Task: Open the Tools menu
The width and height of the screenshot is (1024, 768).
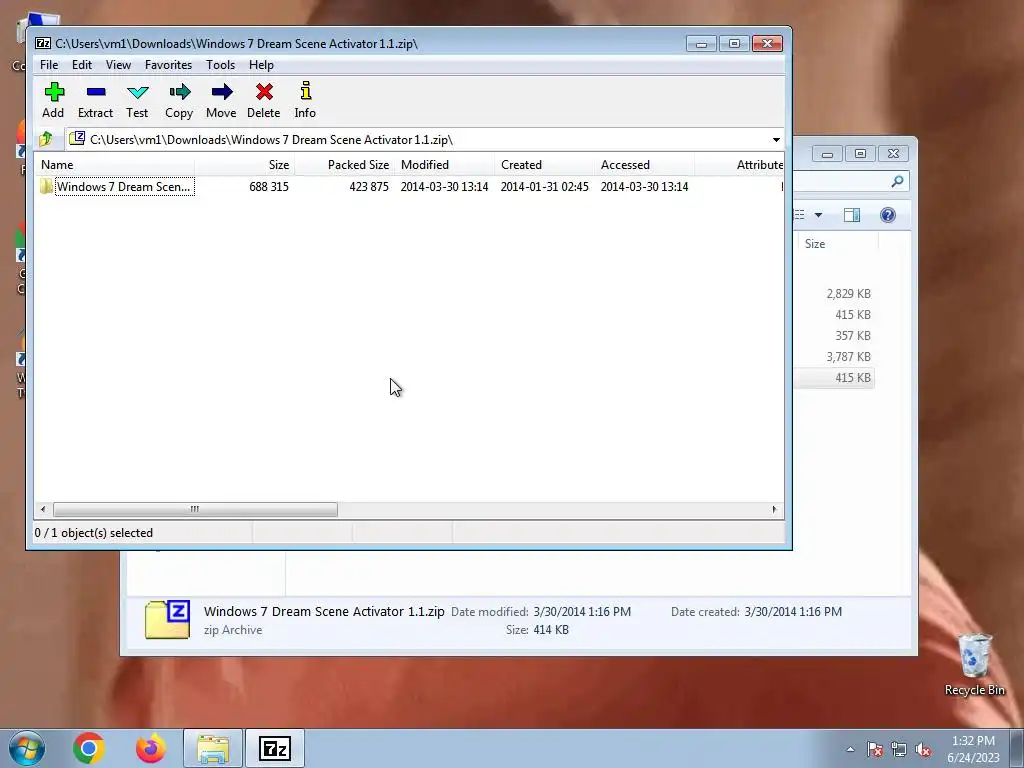Action: click(220, 65)
